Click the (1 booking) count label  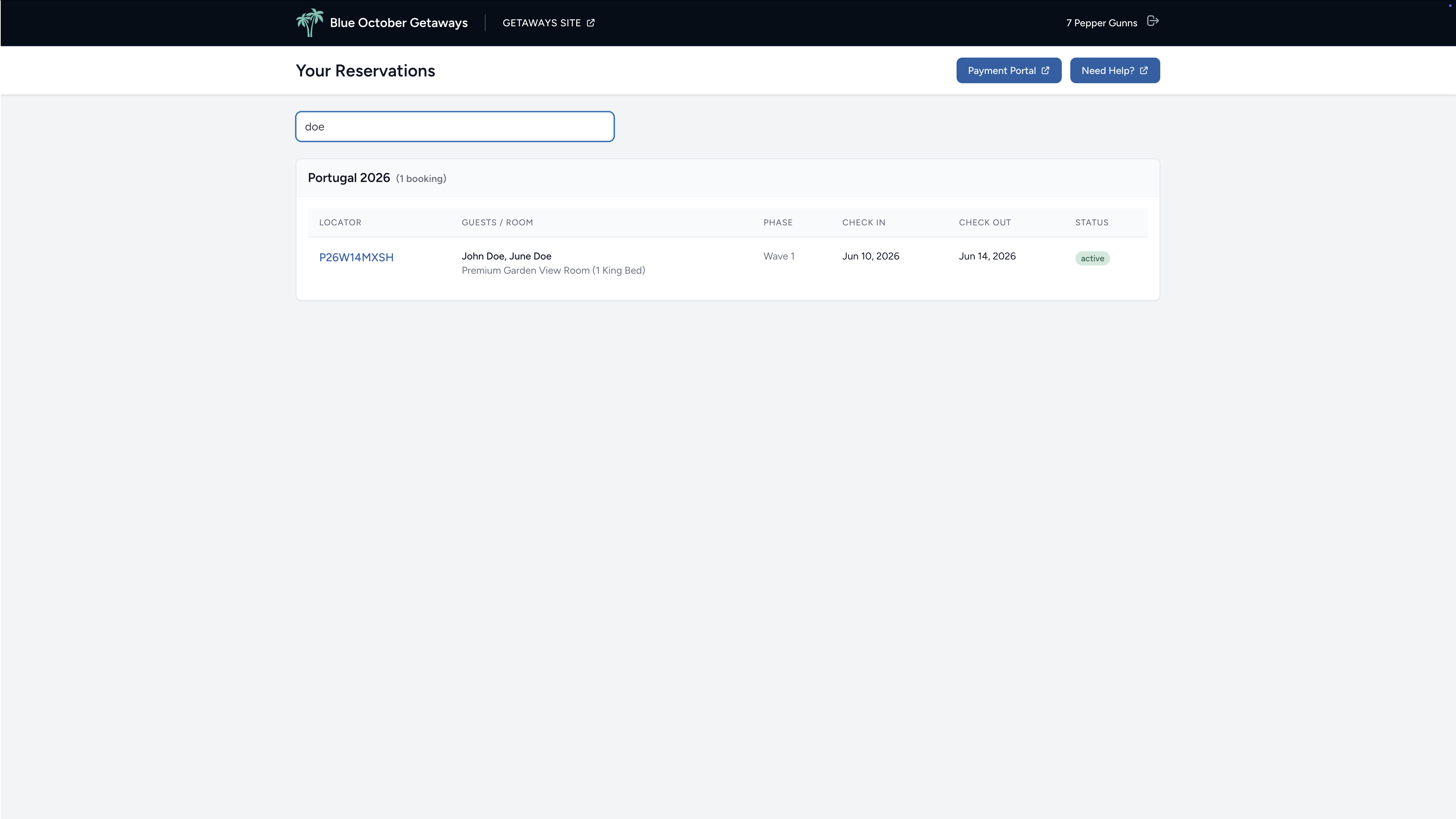click(x=421, y=178)
